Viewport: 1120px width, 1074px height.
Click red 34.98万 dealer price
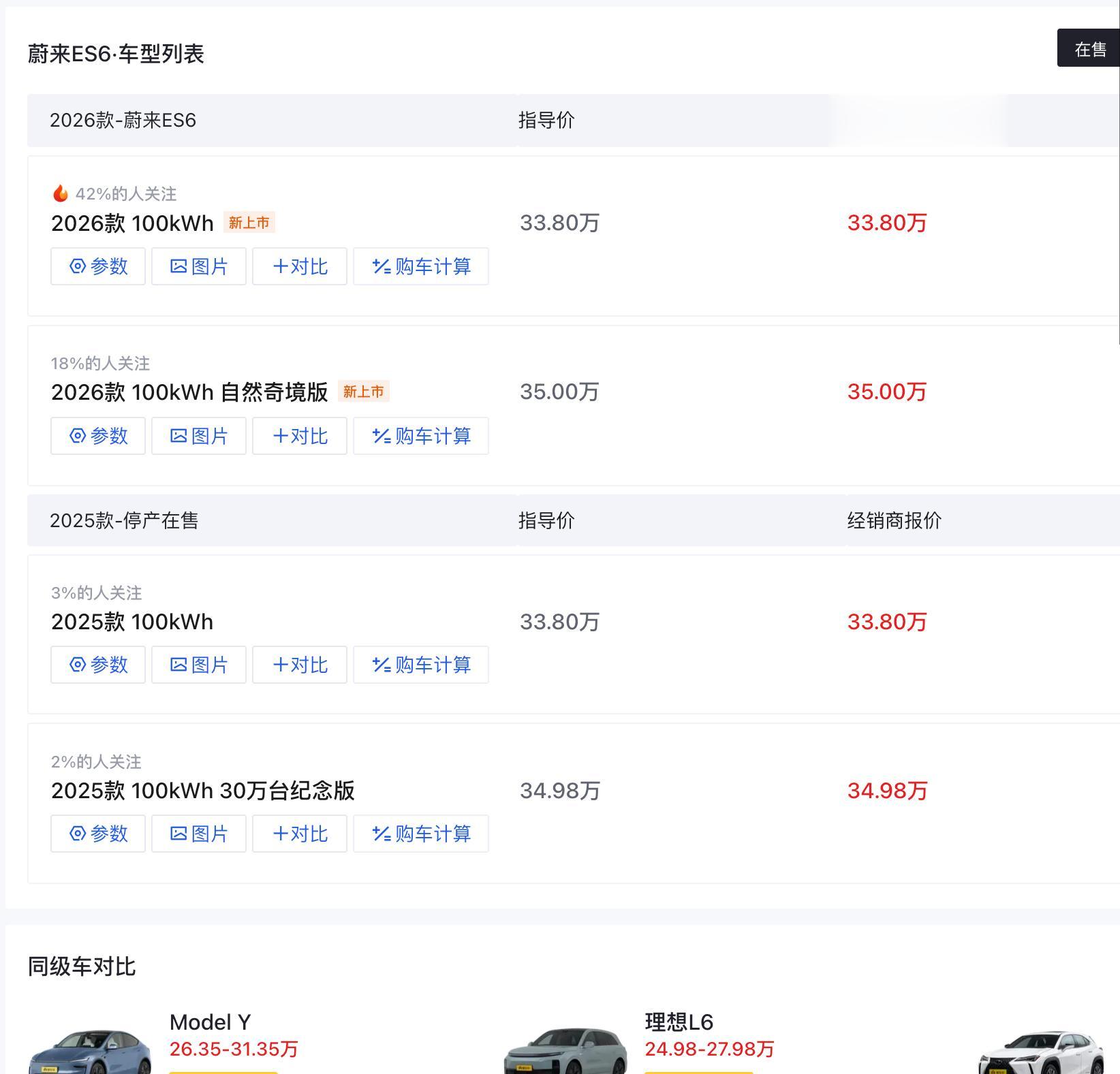887,791
